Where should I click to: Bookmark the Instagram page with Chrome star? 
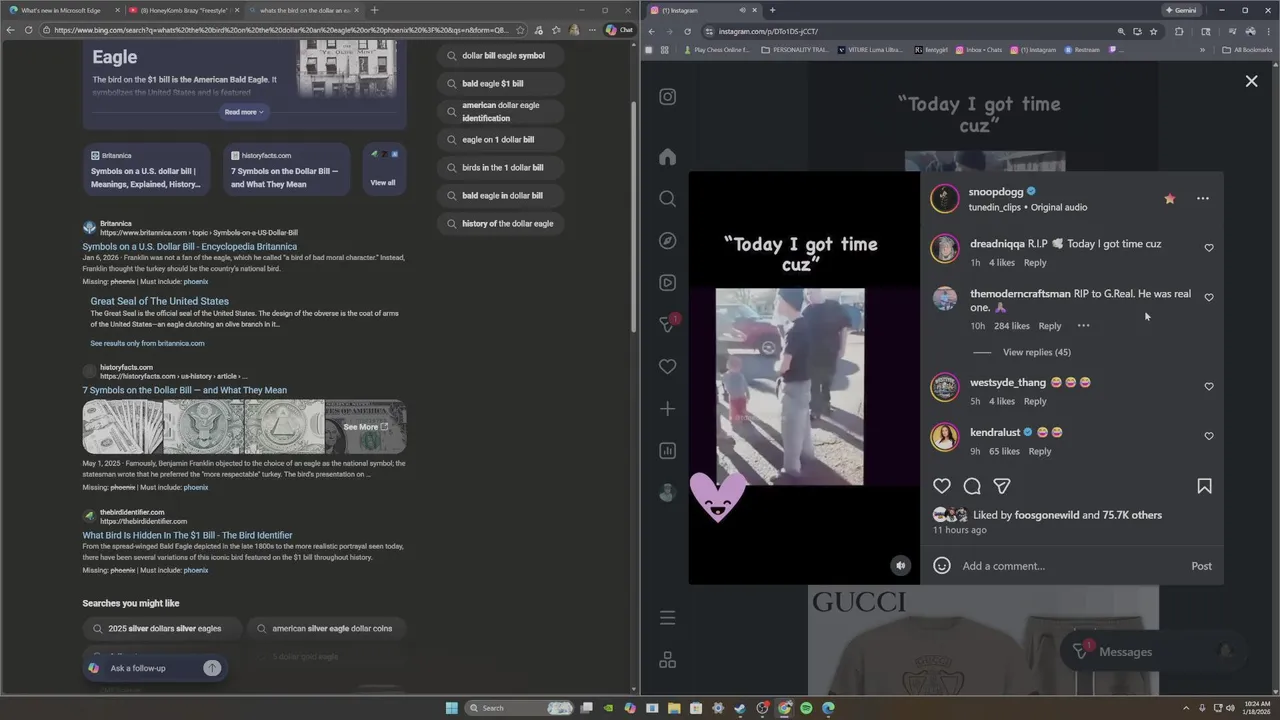(1153, 31)
